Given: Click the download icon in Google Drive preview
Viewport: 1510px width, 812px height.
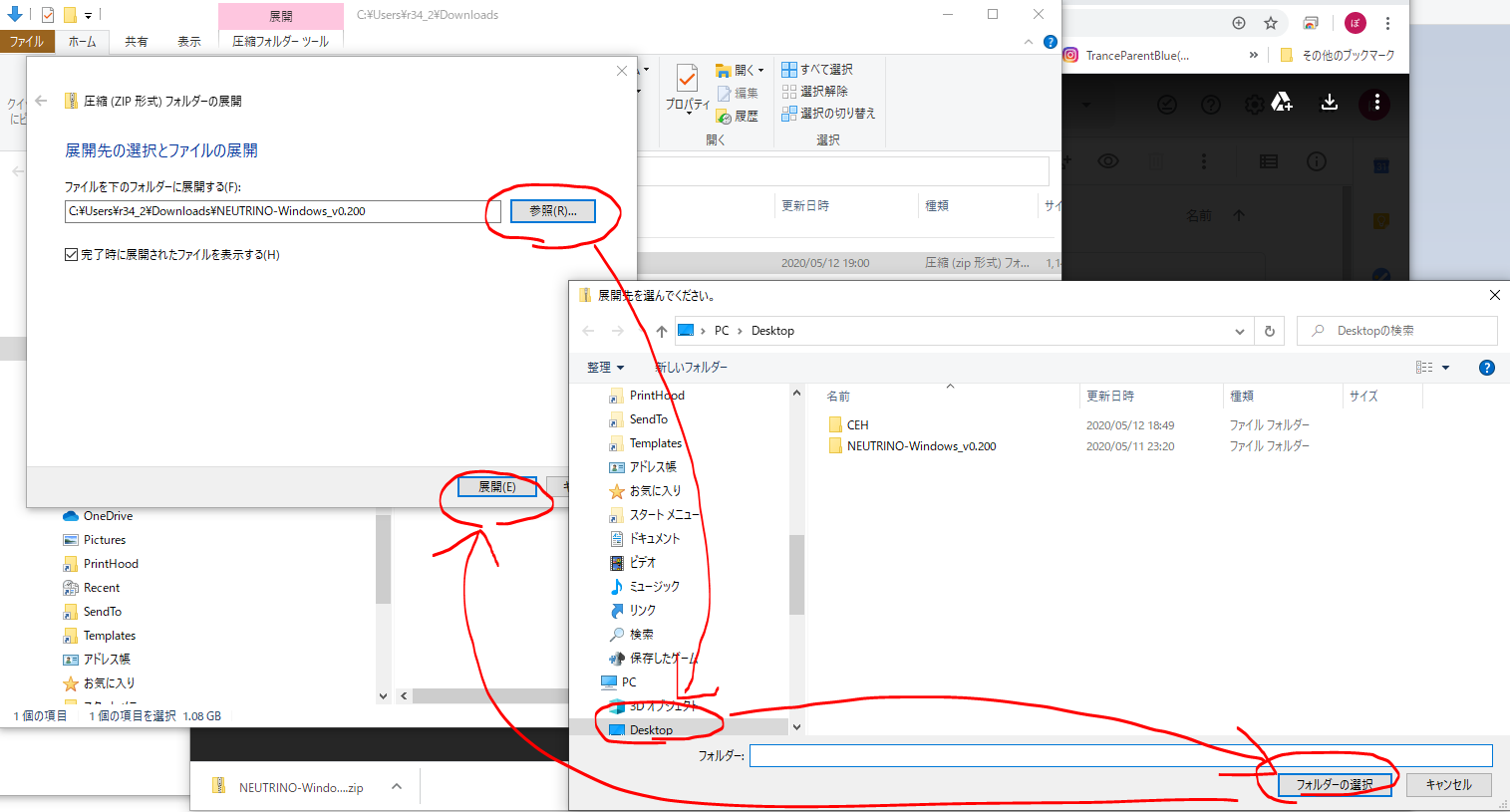Looking at the screenshot, I should 1329,103.
